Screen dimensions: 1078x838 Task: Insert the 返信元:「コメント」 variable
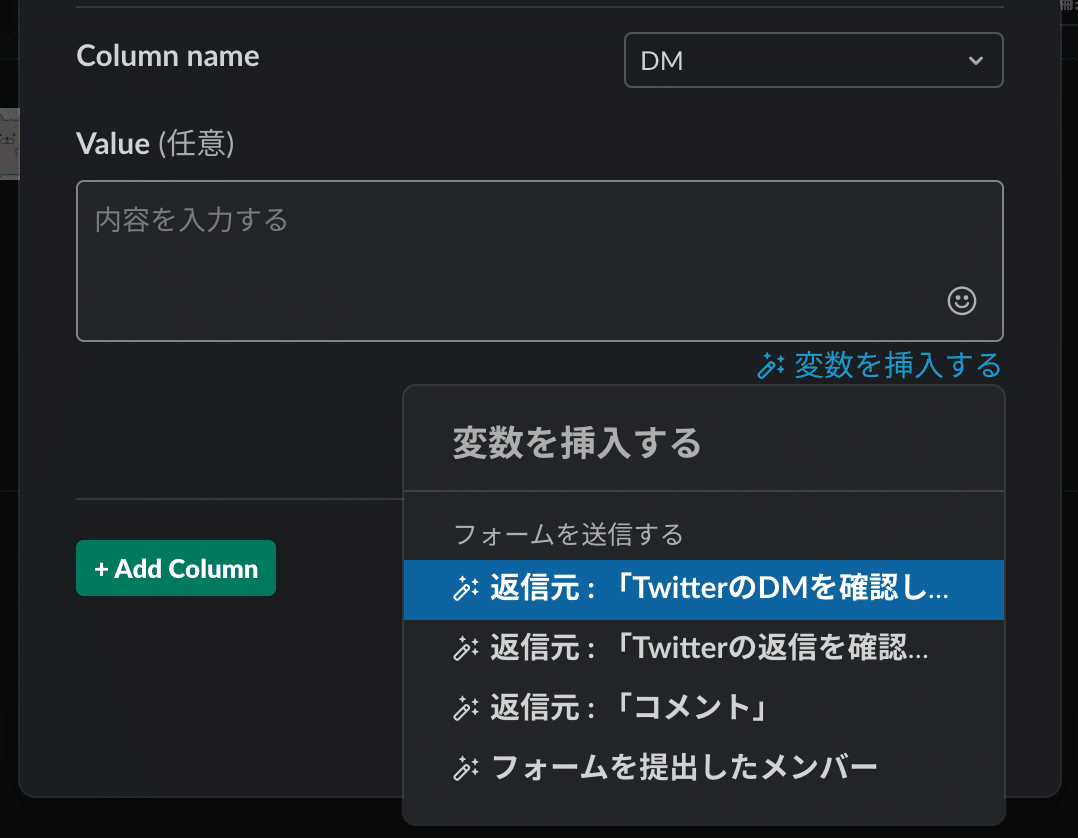[x=628, y=708]
